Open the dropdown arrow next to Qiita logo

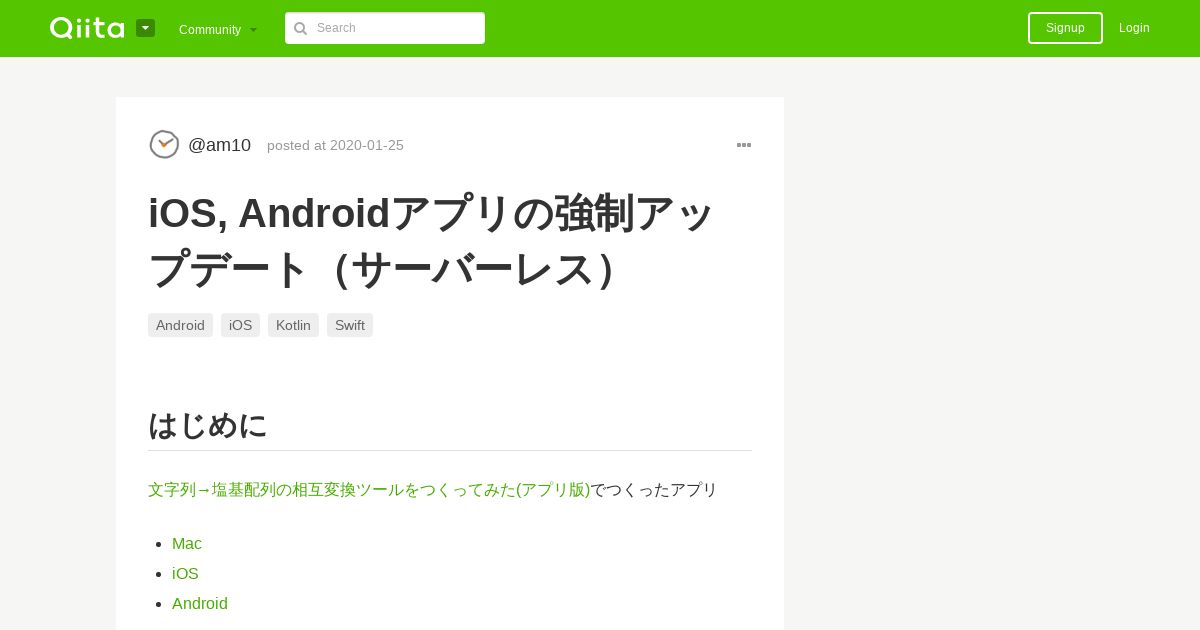click(x=145, y=28)
